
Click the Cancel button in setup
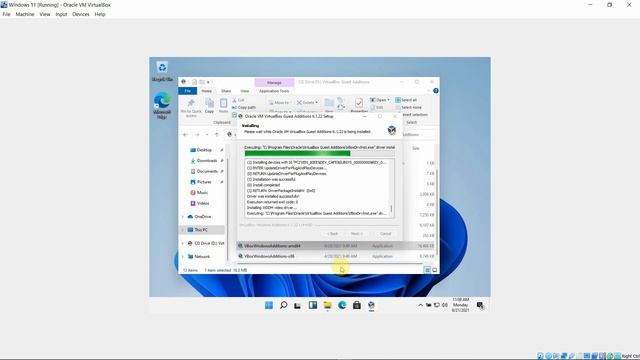click(385, 234)
